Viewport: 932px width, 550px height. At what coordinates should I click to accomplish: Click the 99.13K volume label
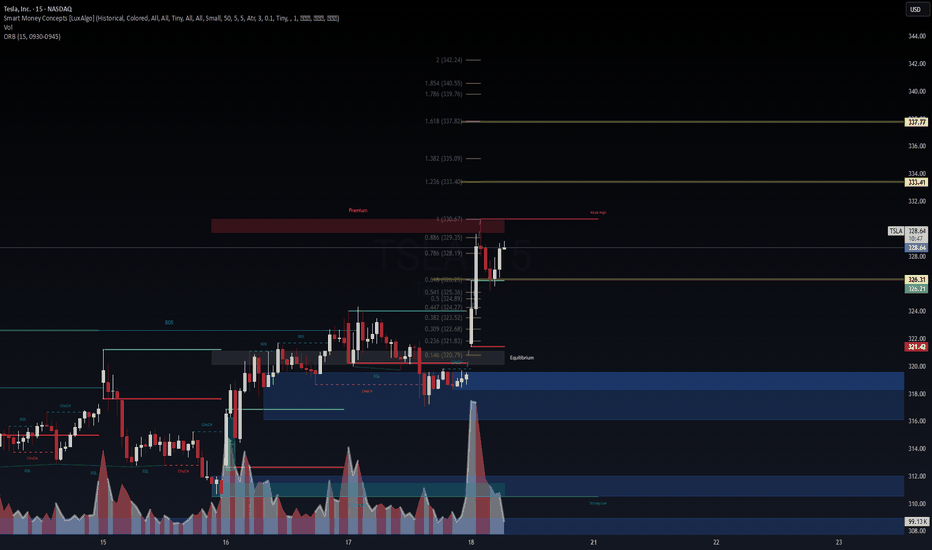[916, 521]
